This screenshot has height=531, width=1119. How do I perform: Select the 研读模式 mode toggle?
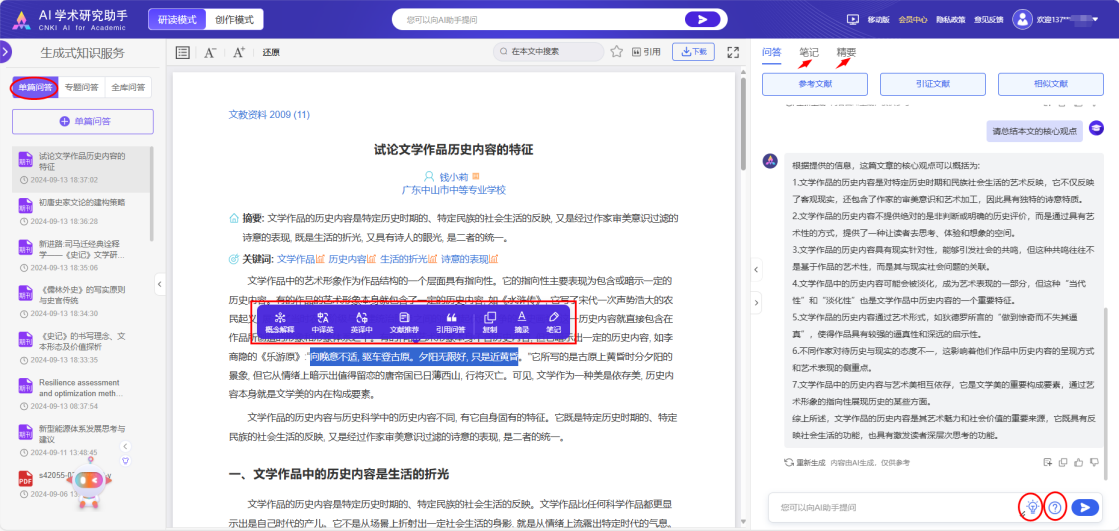point(179,19)
